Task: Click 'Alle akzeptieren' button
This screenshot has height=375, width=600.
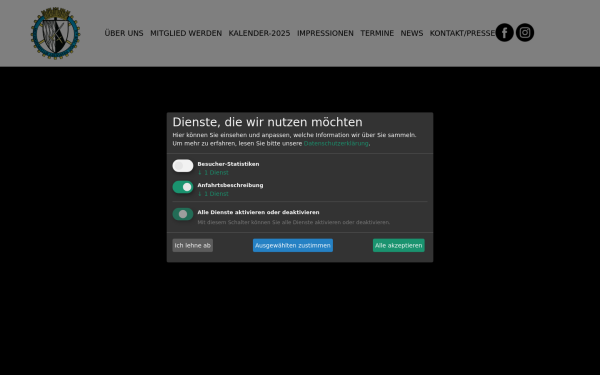Action: (x=399, y=245)
